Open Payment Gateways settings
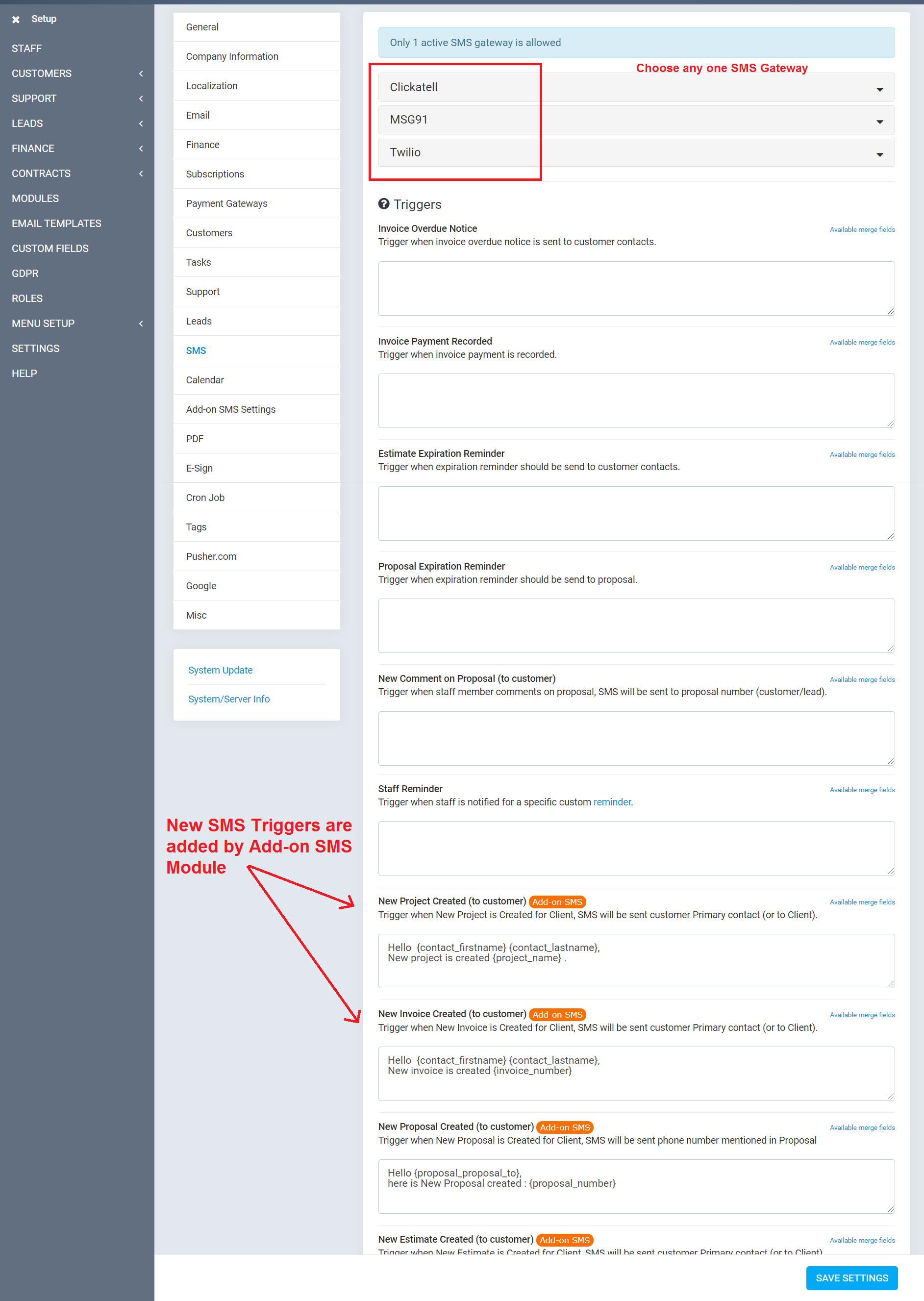The width and height of the screenshot is (924, 1301). 256,203
